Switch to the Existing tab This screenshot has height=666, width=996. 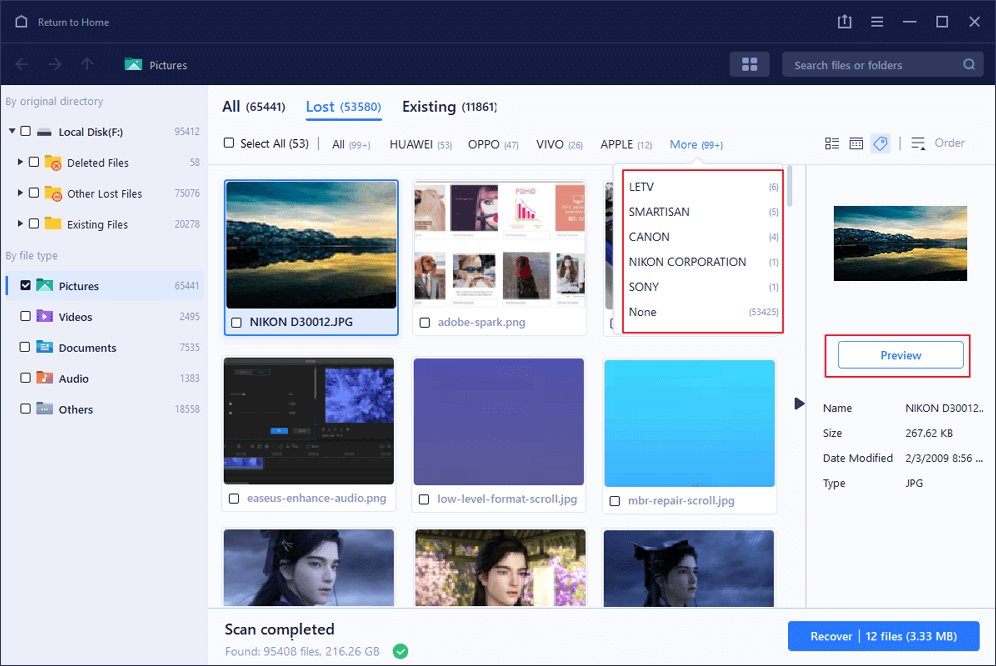pyautogui.click(x=429, y=107)
